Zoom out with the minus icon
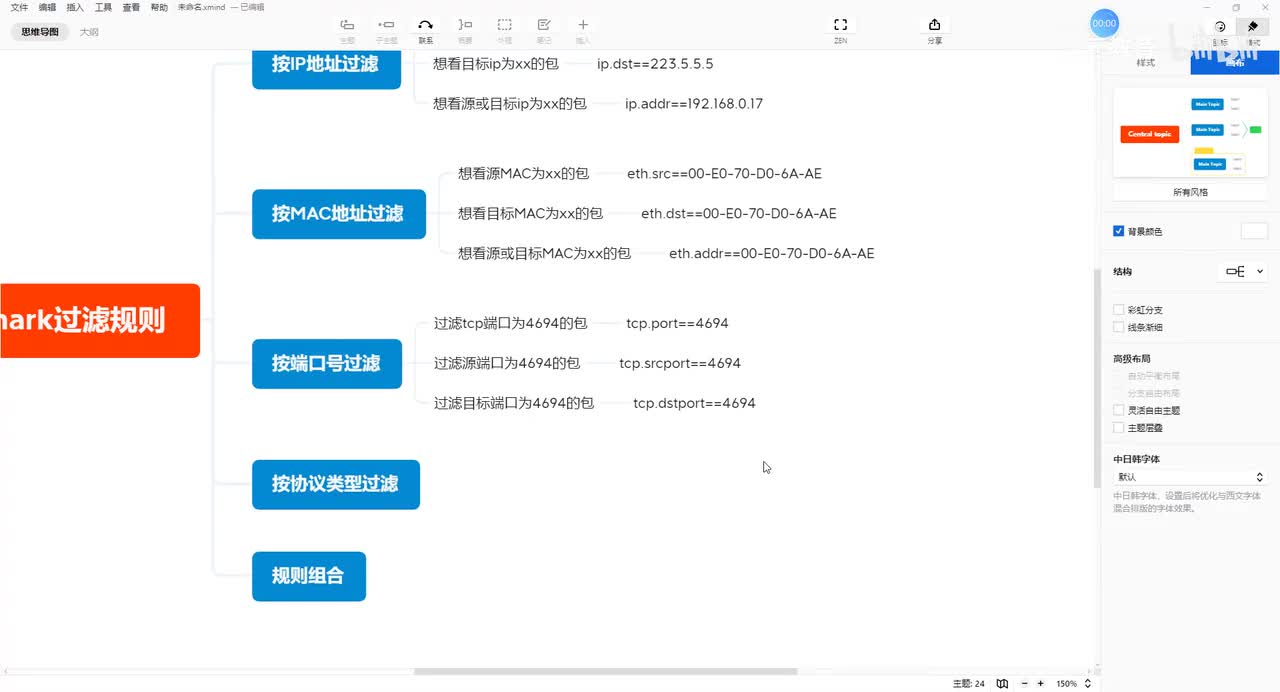This screenshot has height=692, width=1280. 1025,684
